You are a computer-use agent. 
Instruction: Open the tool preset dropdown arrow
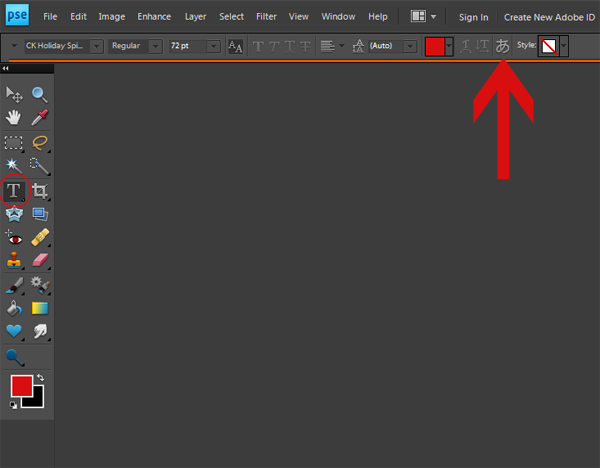[14, 46]
